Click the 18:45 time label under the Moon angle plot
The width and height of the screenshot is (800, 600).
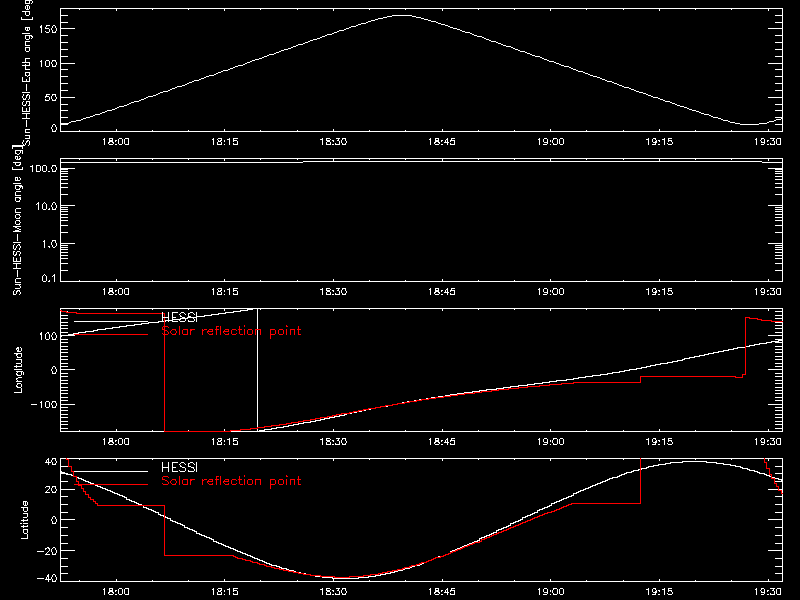tap(442, 292)
